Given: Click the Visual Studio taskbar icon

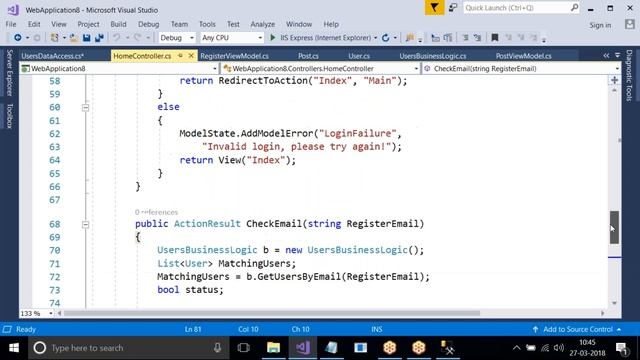Looking at the screenshot, I should [302, 348].
